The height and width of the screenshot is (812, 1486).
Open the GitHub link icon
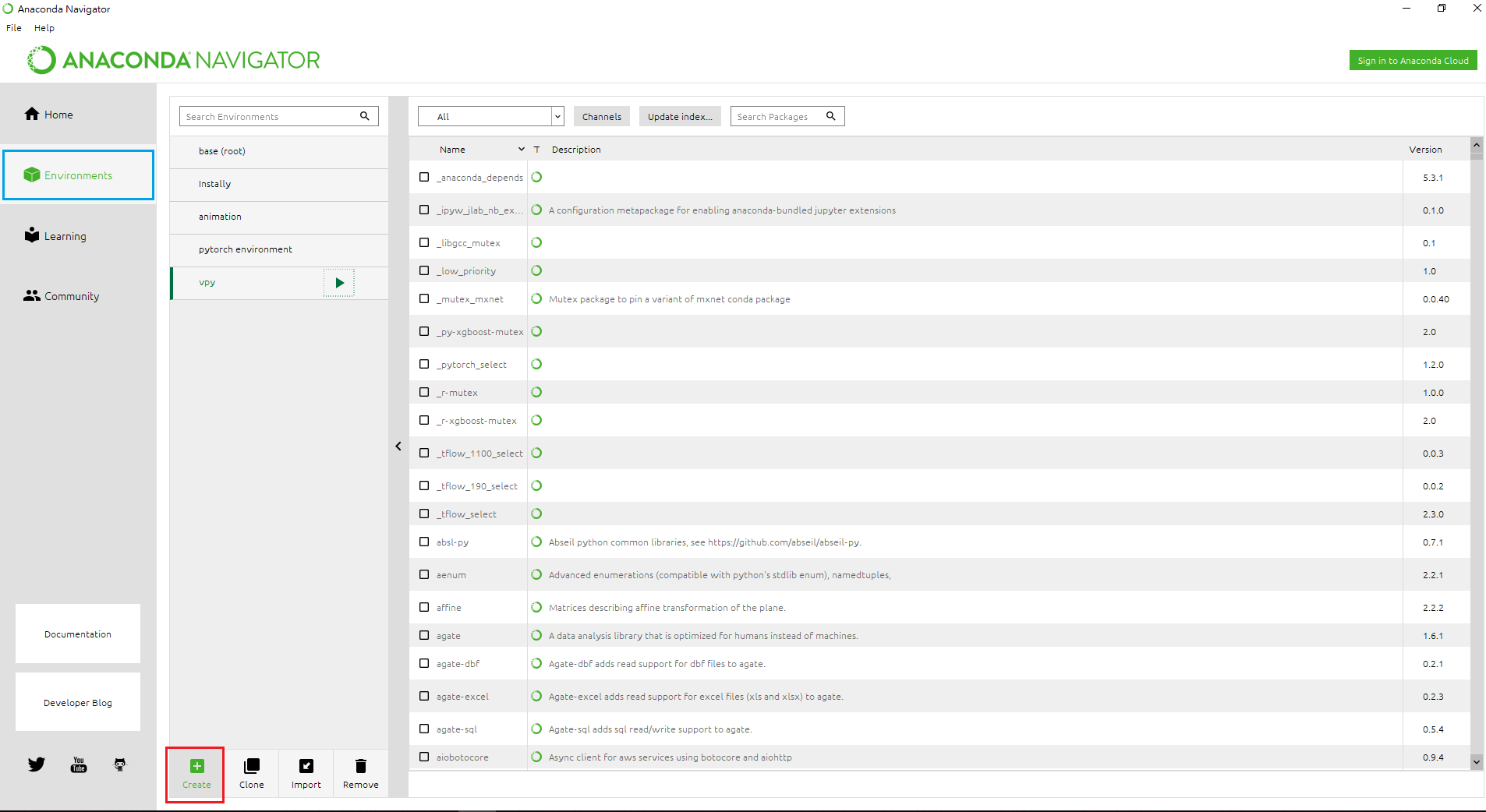120,764
